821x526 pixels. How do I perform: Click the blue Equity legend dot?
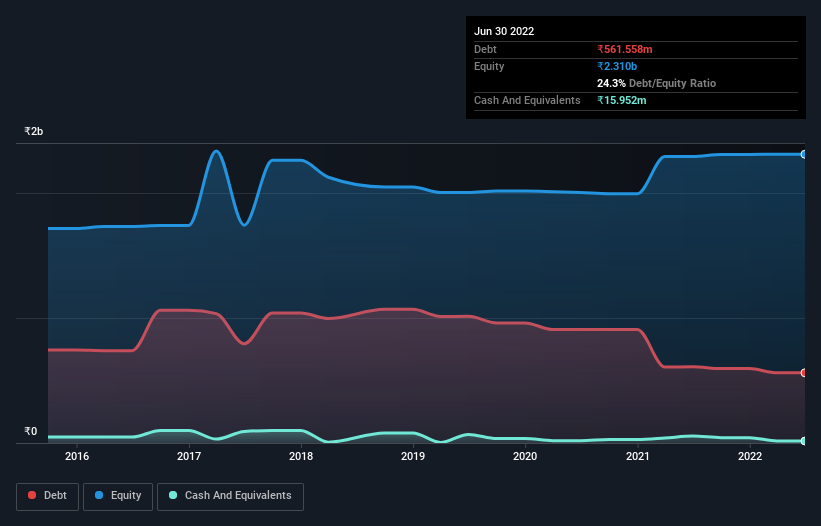tap(99, 495)
